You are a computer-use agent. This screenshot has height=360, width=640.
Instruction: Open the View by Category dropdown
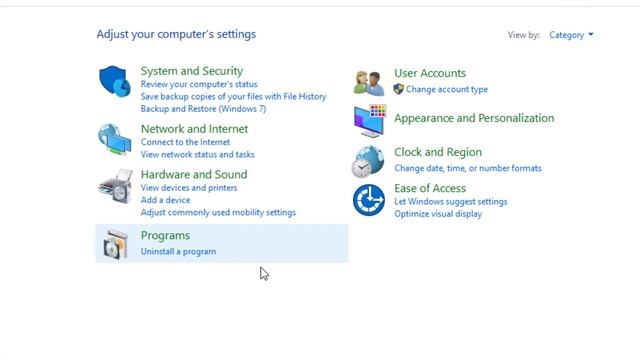[x=571, y=35]
